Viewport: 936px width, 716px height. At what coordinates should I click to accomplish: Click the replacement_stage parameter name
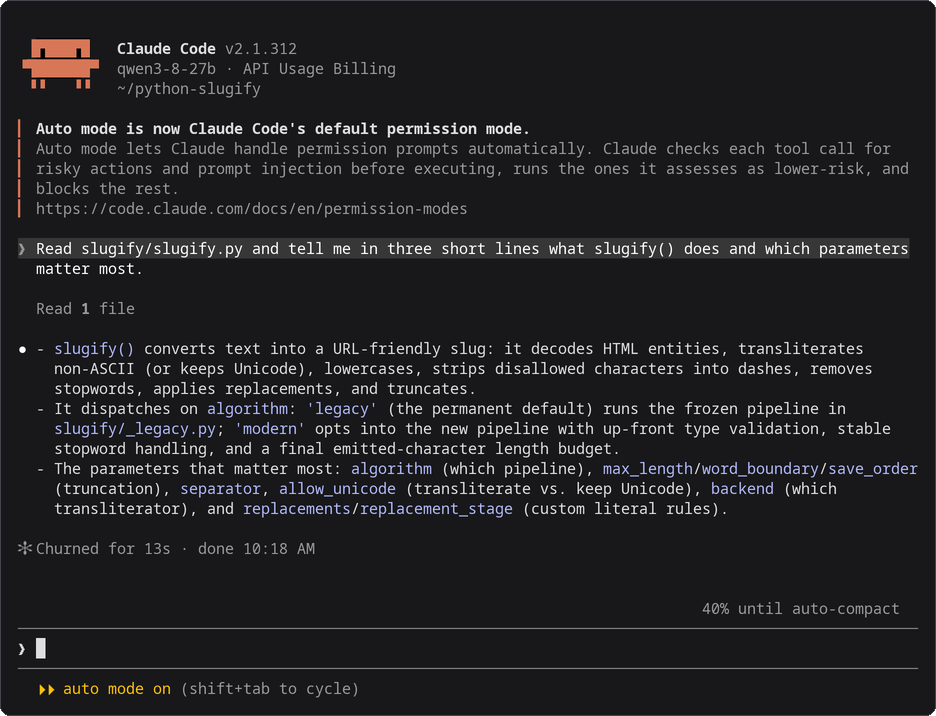436,509
